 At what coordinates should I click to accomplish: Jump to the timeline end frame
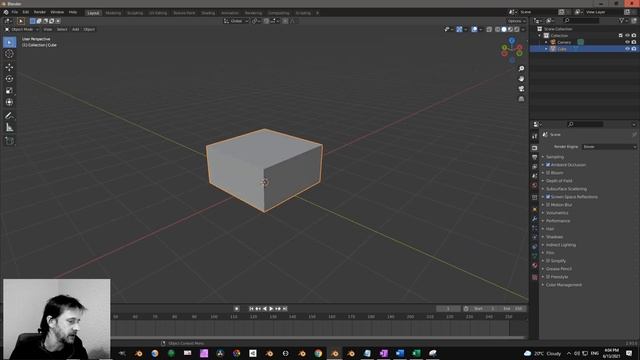click(285, 309)
